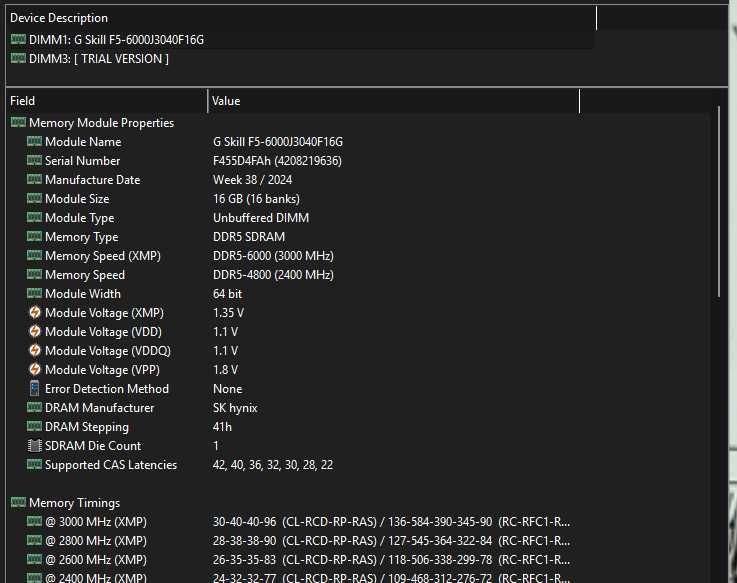Image resolution: width=737 pixels, height=583 pixels.
Task: Select the CAS latencies 42, 40, 36, 32, 30, 28, 22
Action: (273, 465)
